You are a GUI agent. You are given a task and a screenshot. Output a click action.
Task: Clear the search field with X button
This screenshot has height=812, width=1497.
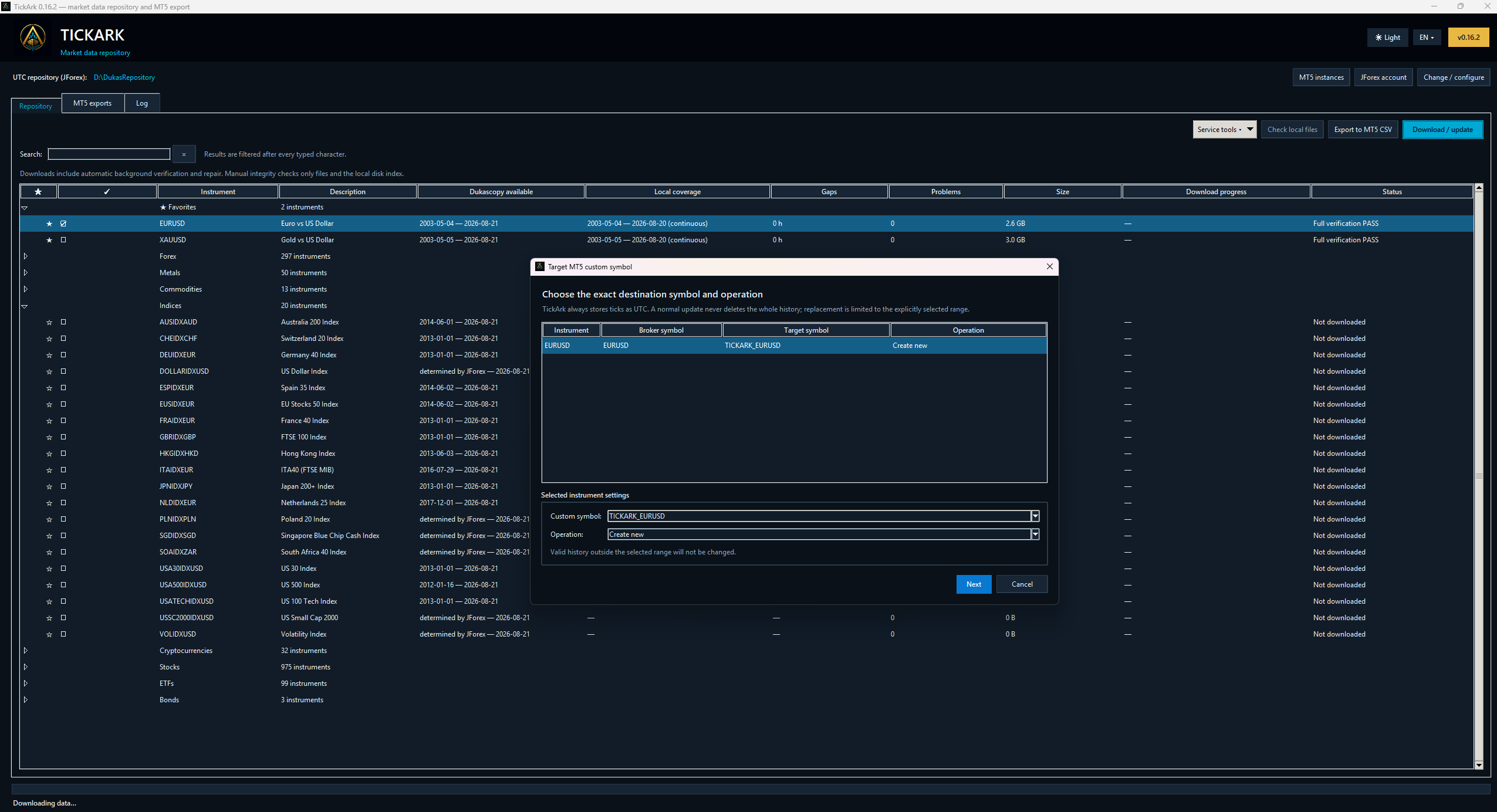pos(184,154)
